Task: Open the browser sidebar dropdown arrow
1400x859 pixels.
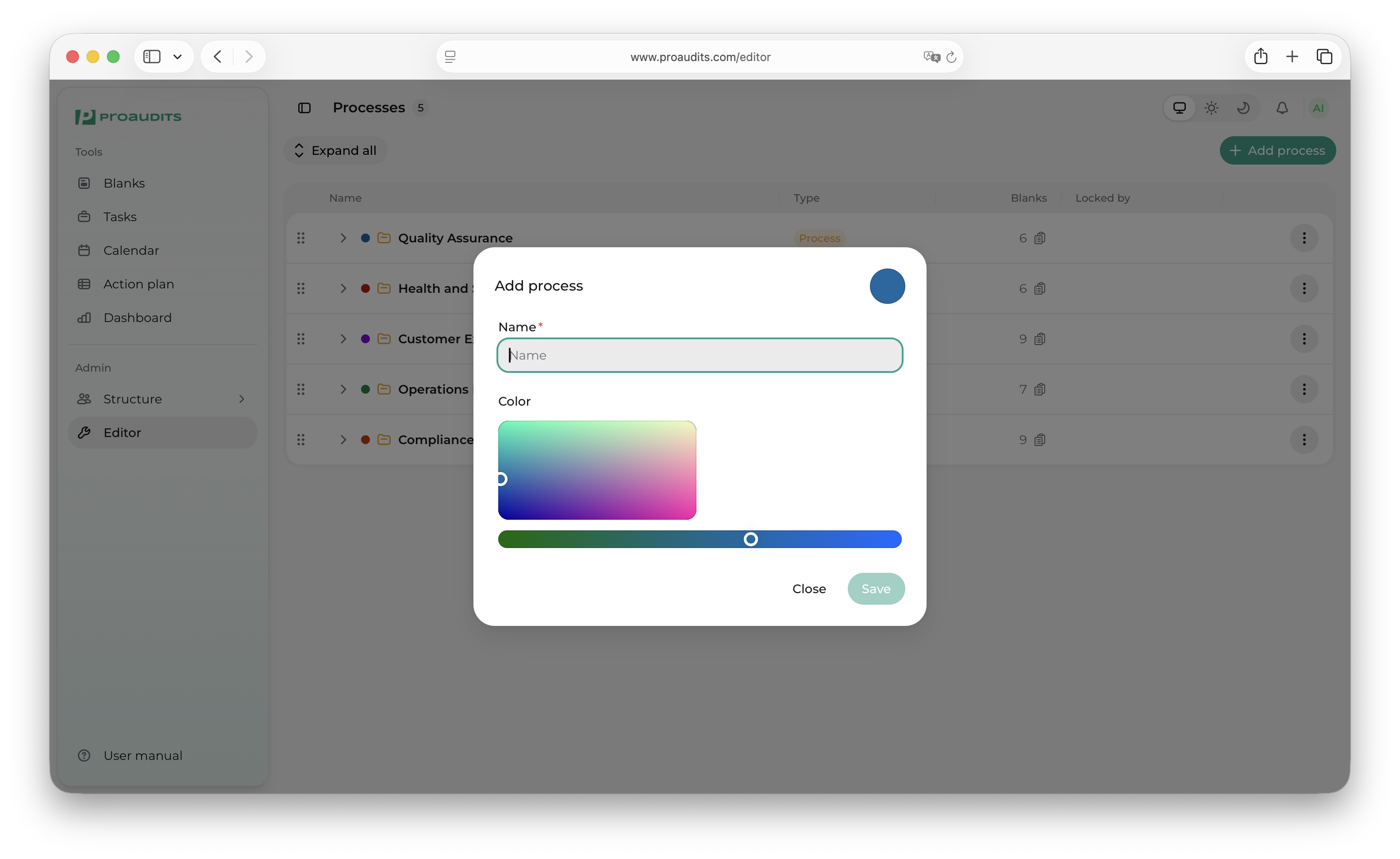Action: pyautogui.click(x=177, y=56)
